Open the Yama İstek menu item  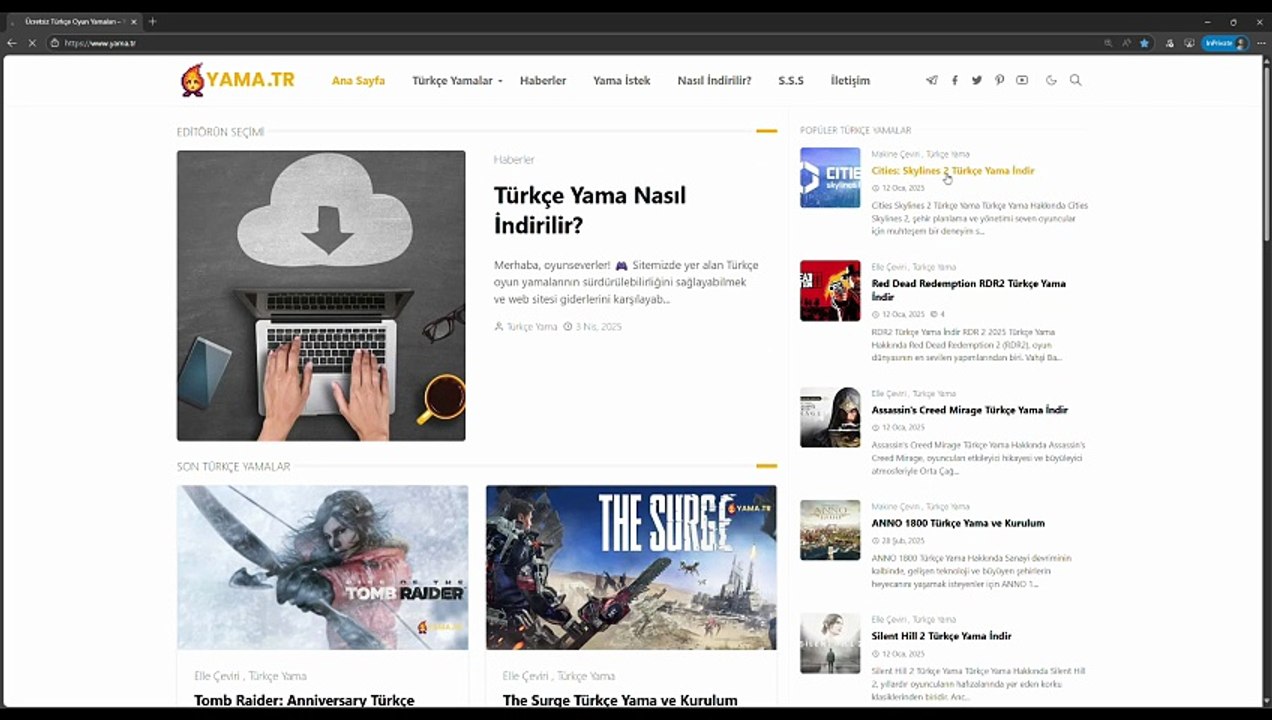pyautogui.click(x=621, y=80)
